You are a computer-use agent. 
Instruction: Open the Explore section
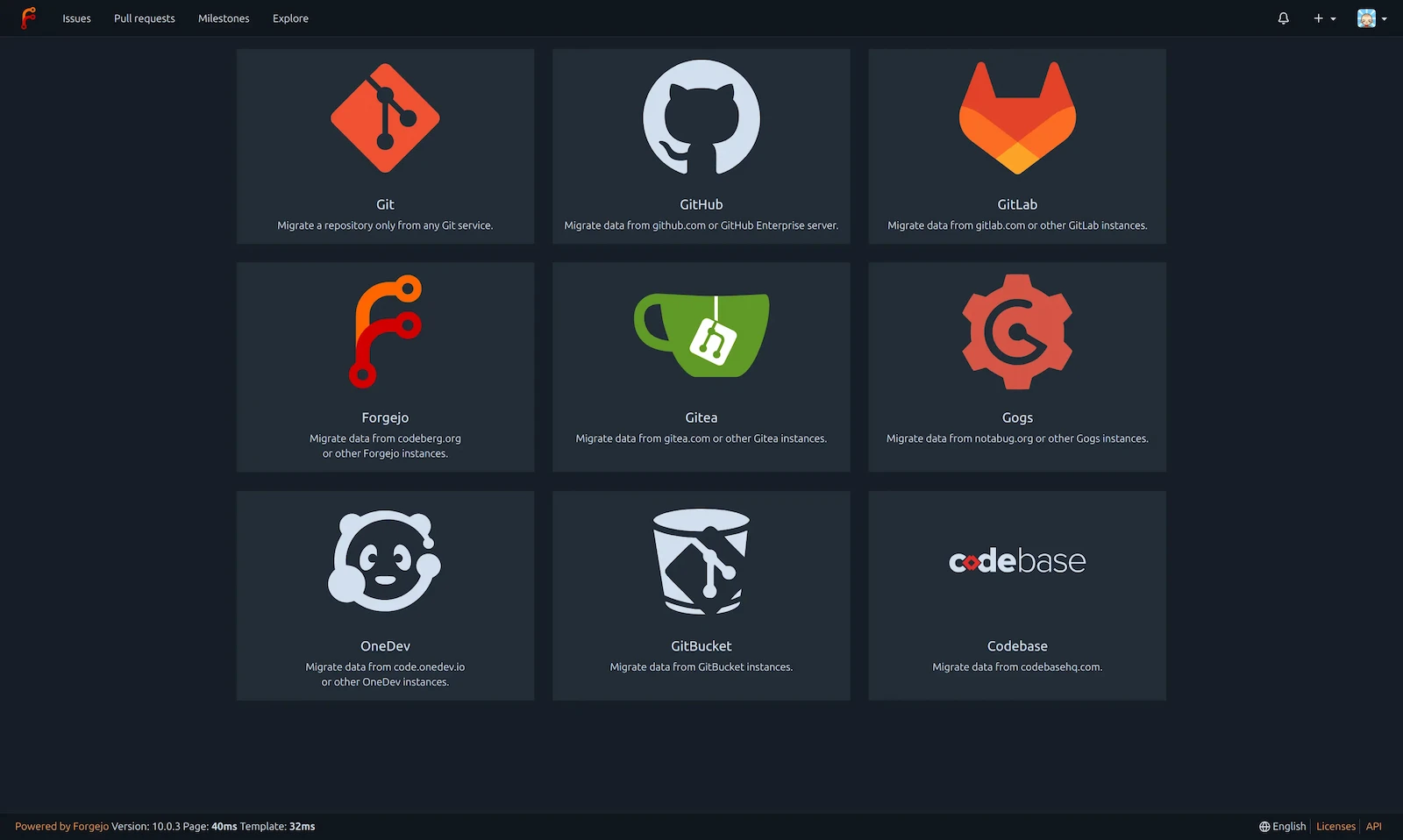290,18
